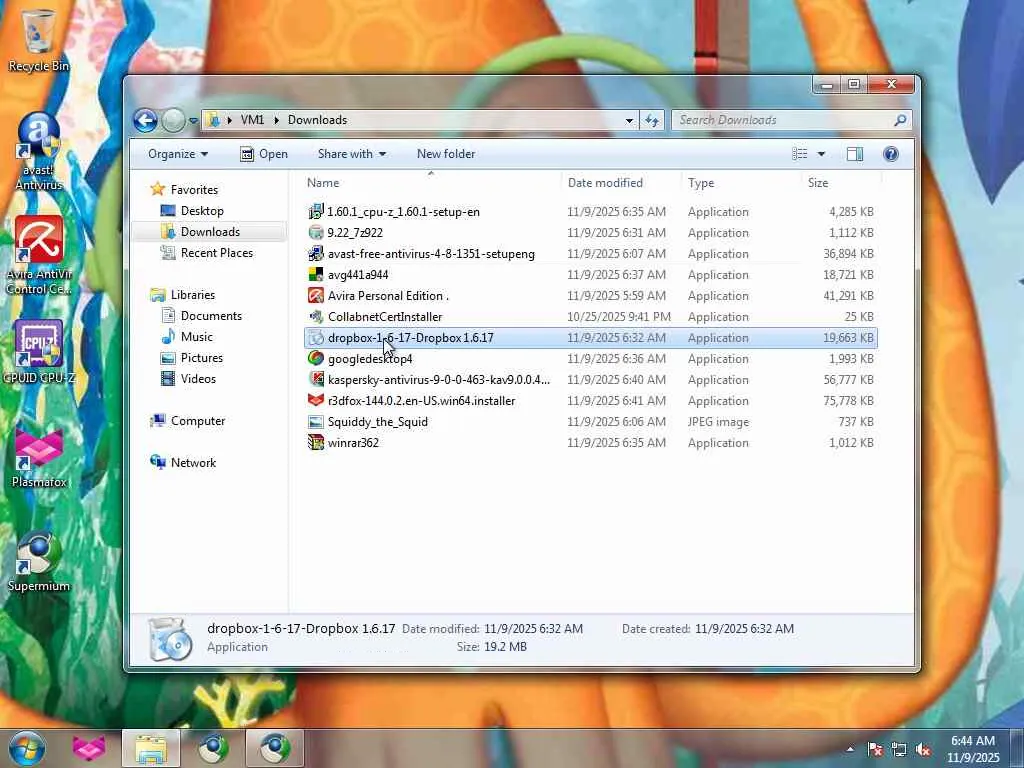Screen dimensions: 1024x768
Task: Click the dropbox-1-6-17-Dropbox 1.6.17 file name
Action: click(411, 338)
